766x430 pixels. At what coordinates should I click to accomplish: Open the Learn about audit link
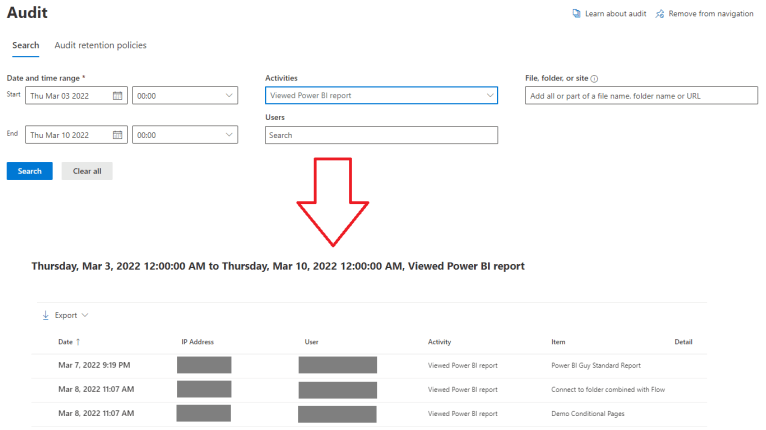click(x=616, y=14)
